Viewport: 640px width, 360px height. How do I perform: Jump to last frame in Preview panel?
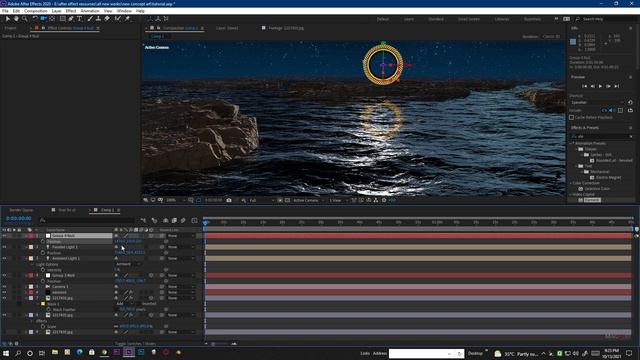click(x=617, y=86)
